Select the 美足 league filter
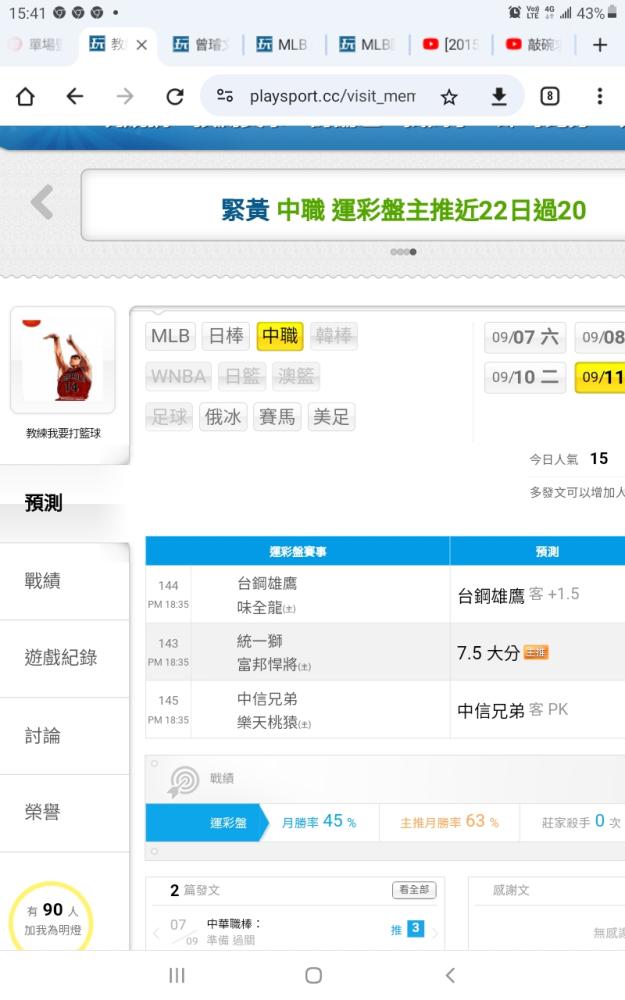 point(331,417)
